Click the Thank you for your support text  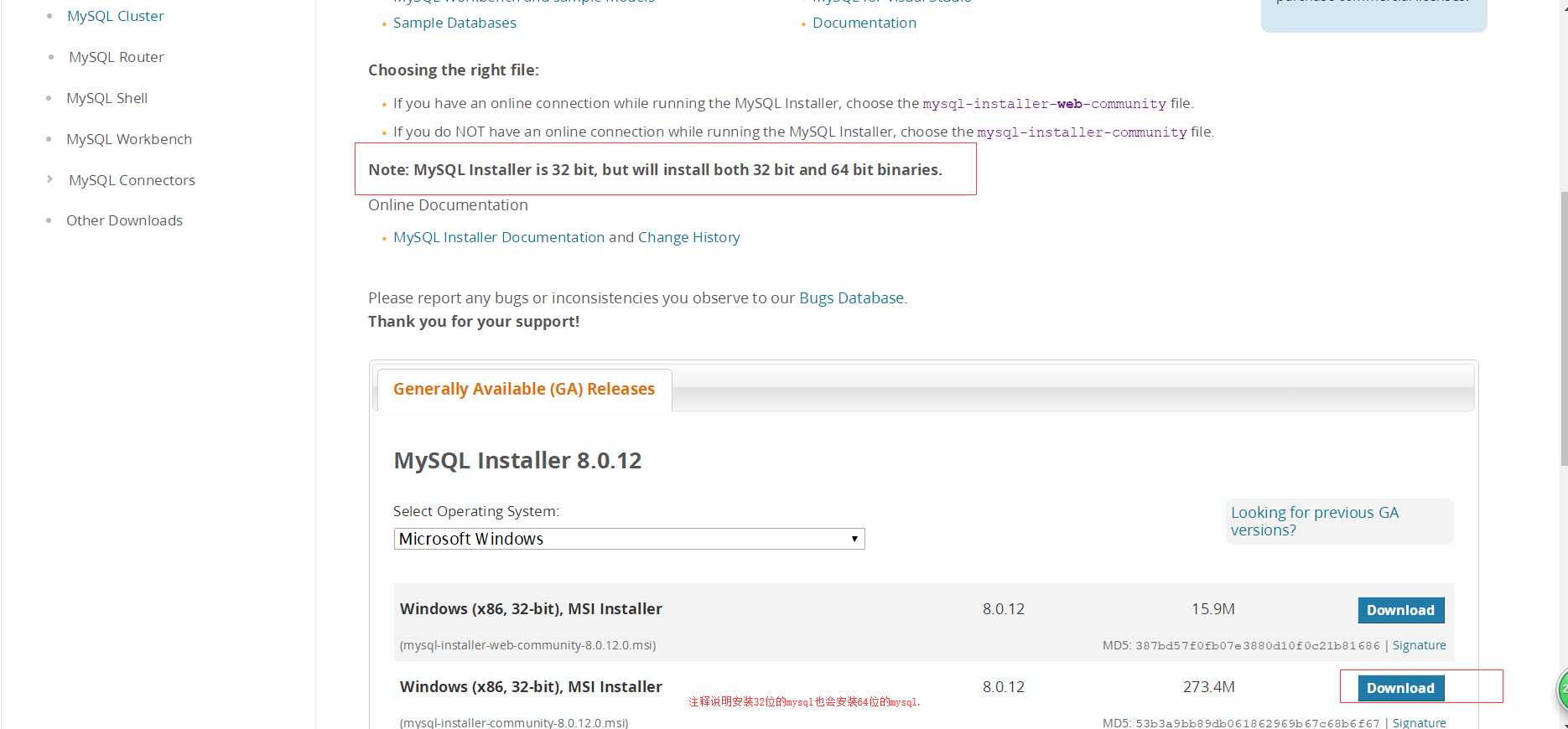pyautogui.click(x=474, y=322)
